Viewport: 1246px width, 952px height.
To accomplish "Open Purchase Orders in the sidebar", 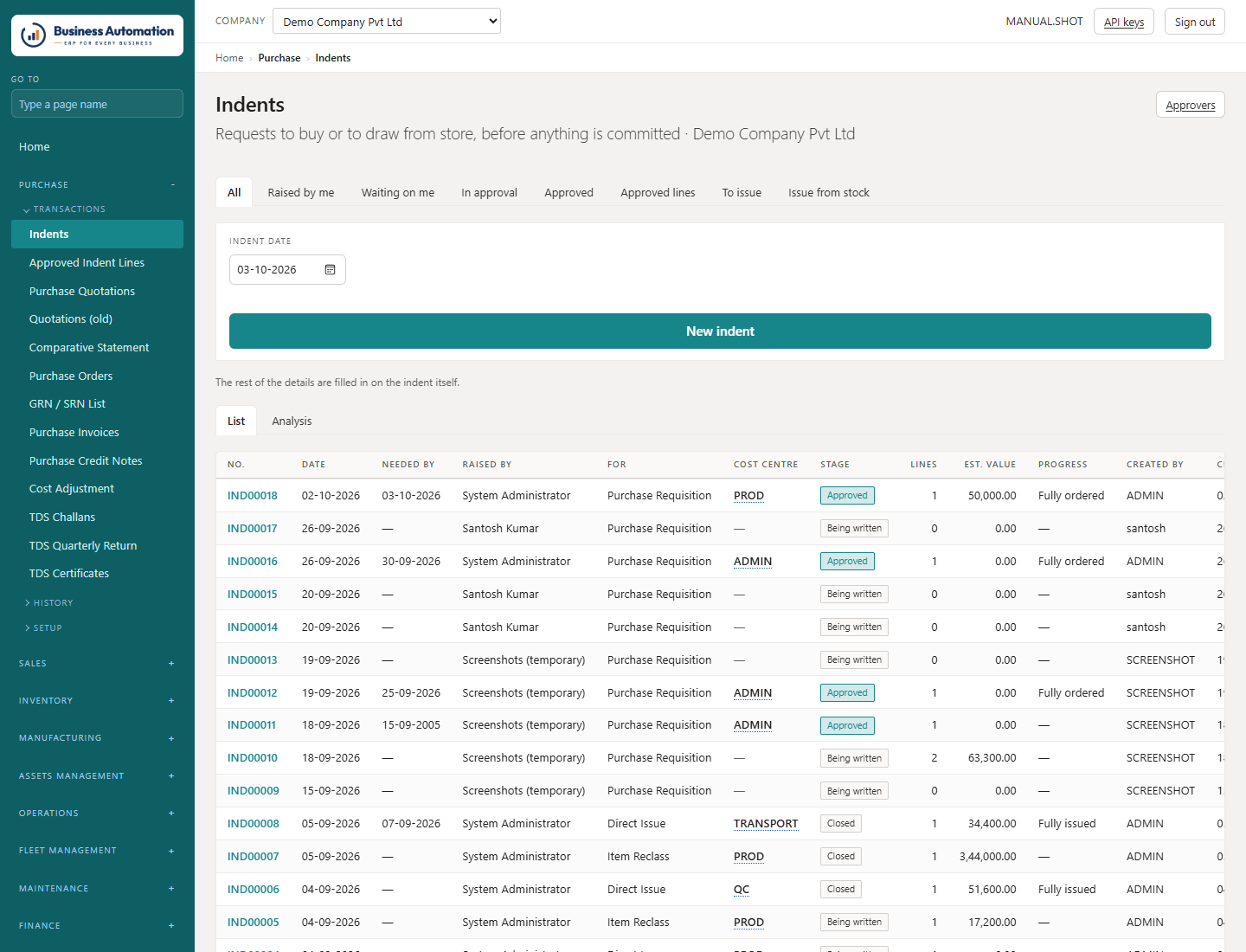I will click(x=97, y=376).
